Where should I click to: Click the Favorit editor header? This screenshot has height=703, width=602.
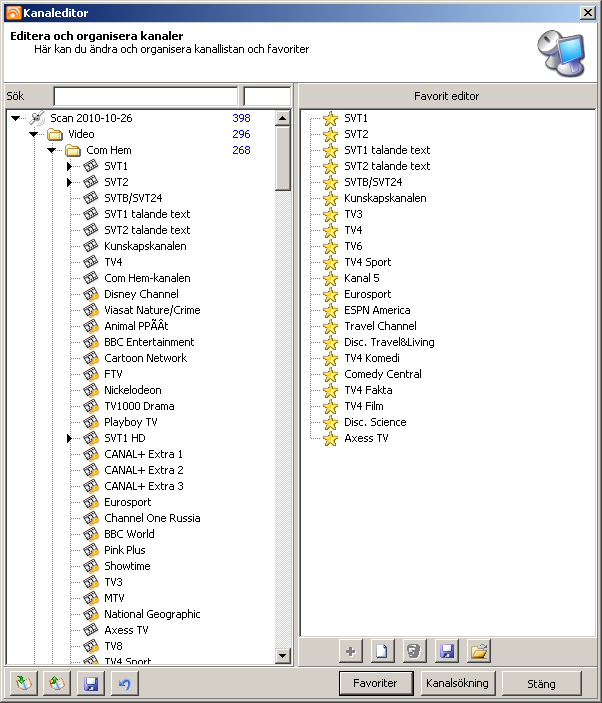[x=446, y=96]
